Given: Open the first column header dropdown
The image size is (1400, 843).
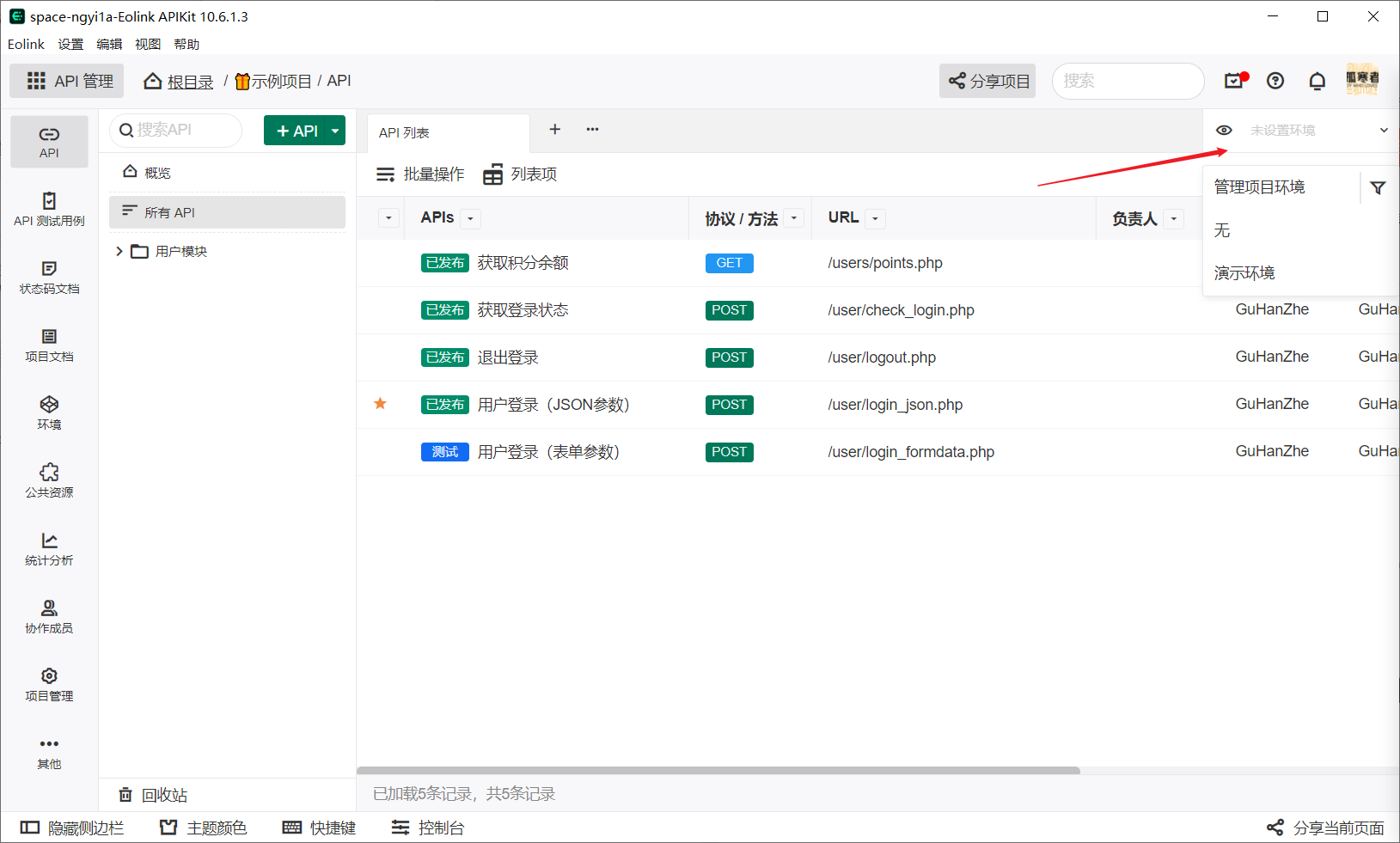Looking at the screenshot, I should tap(388, 218).
